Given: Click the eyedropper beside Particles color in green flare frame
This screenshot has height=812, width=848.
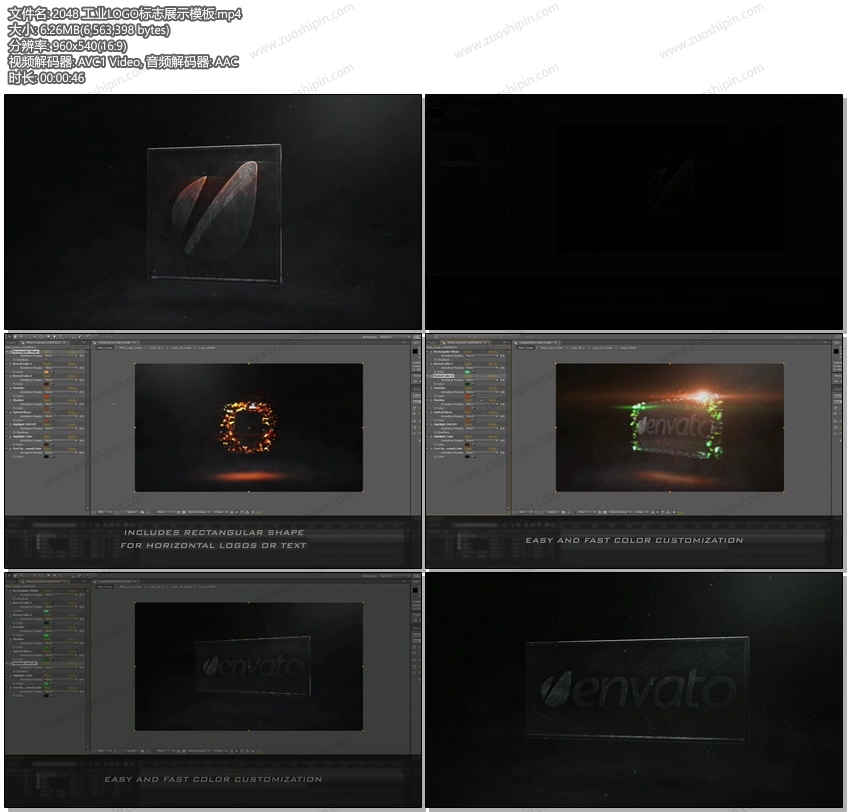Looking at the screenshot, I should (x=475, y=394).
